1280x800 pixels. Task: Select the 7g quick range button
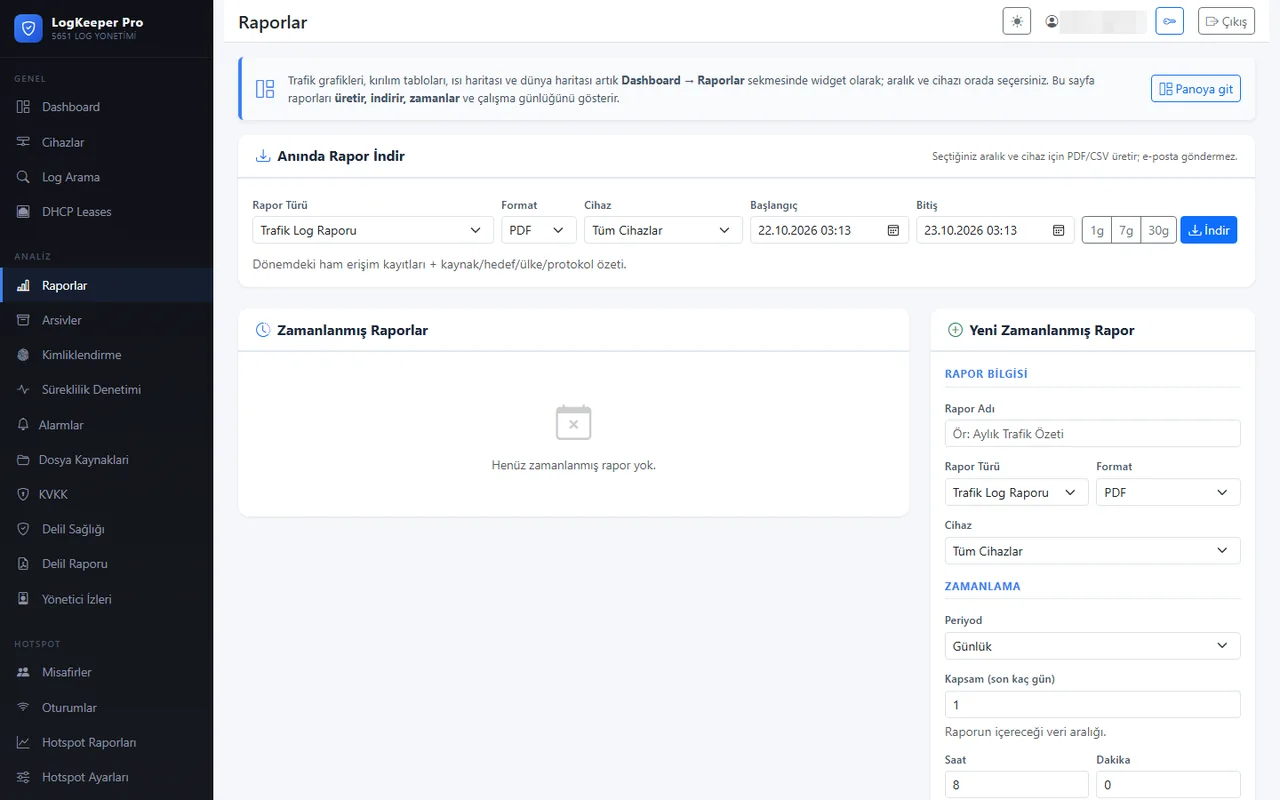[x=1126, y=230]
